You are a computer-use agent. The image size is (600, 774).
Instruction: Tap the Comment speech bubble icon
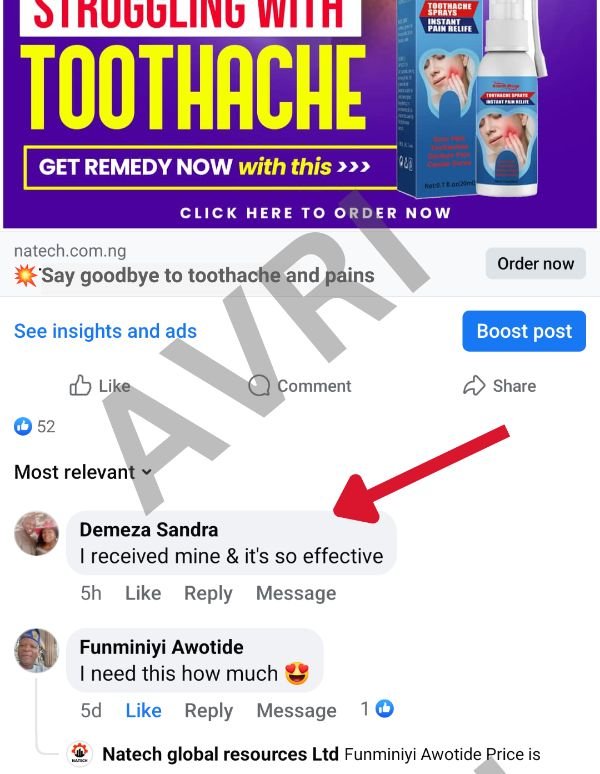[x=259, y=386]
